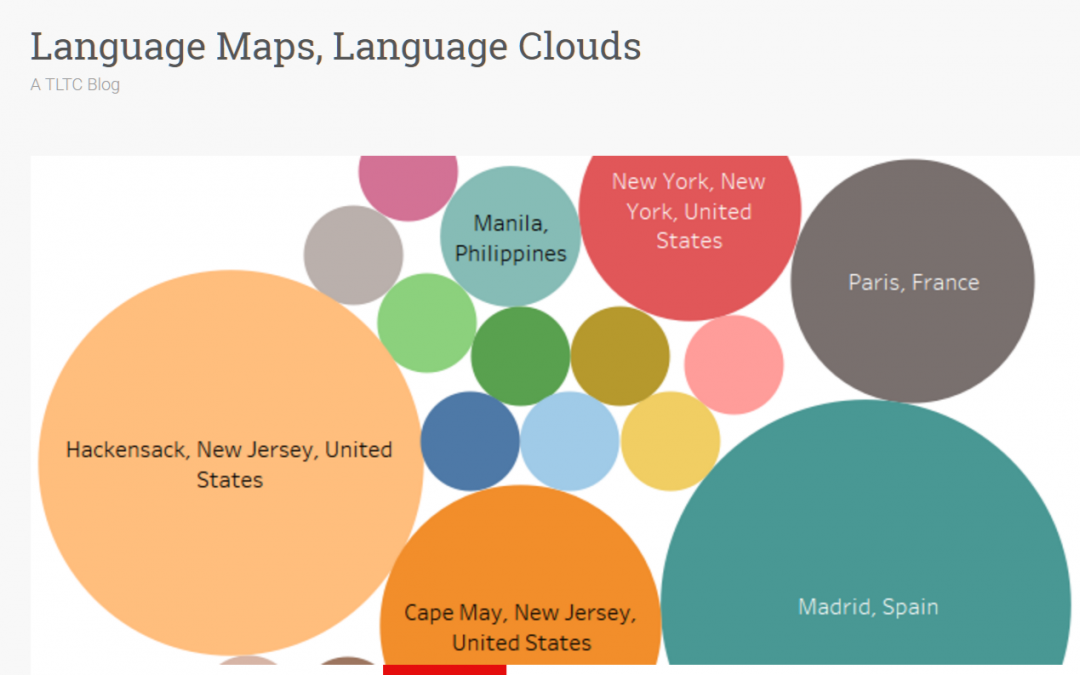Open the Language Maps, Language Clouds blog title

(335, 48)
